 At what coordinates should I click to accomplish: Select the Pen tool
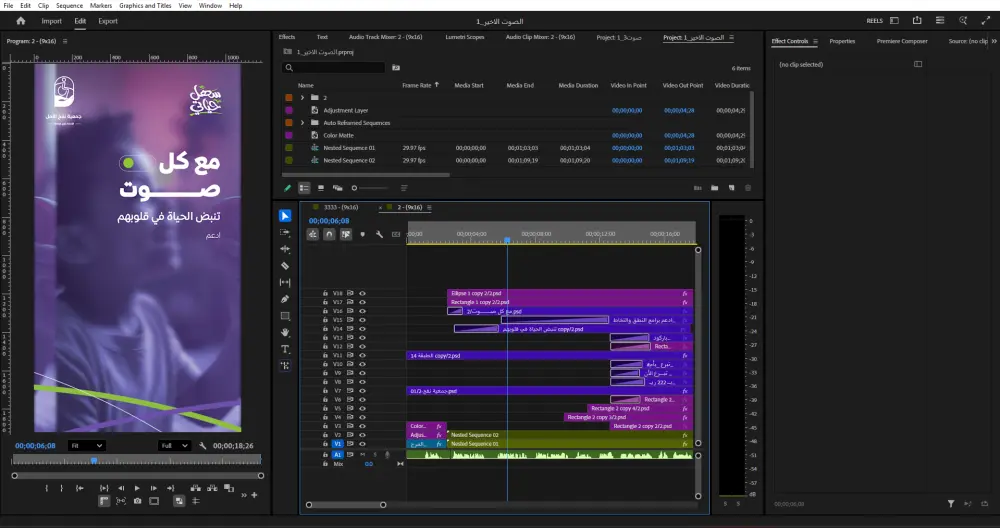pyautogui.click(x=285, y=299)
